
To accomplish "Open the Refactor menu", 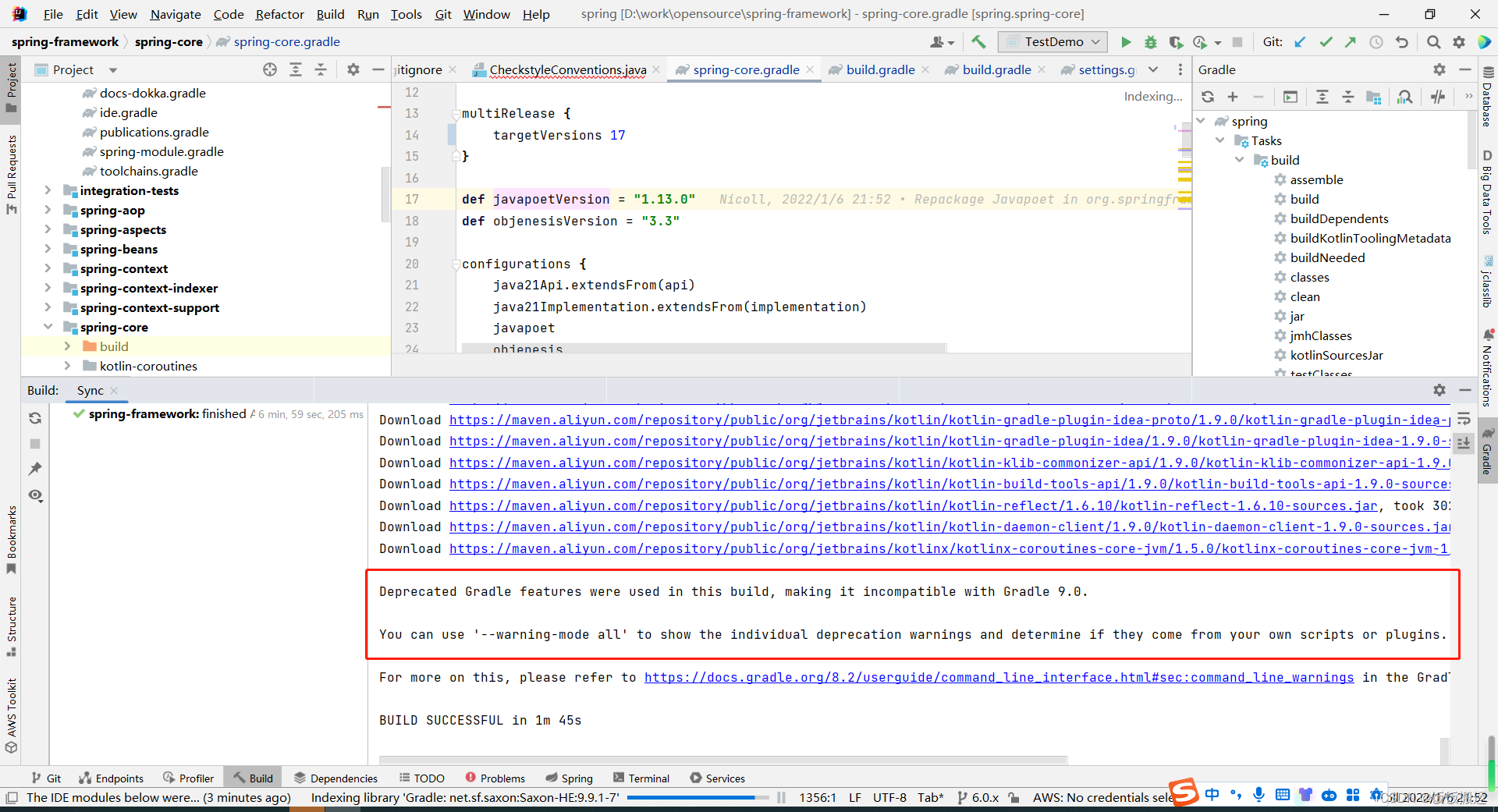I will point(279,14).
